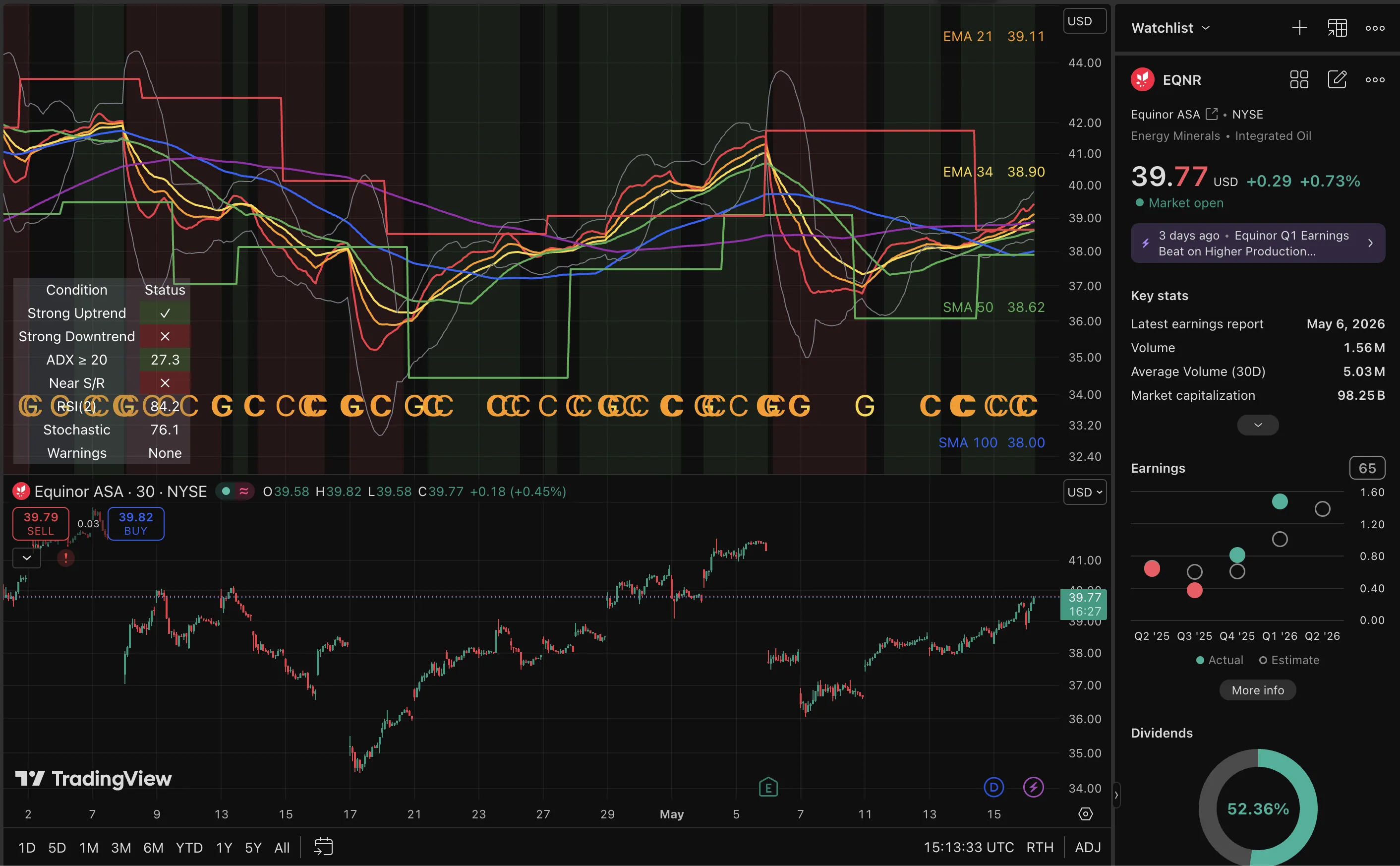The width and height of the screenshot is (1400, 866).
Task: Click the earnings countdown badge showing 65
Action: coord(1367,468)
